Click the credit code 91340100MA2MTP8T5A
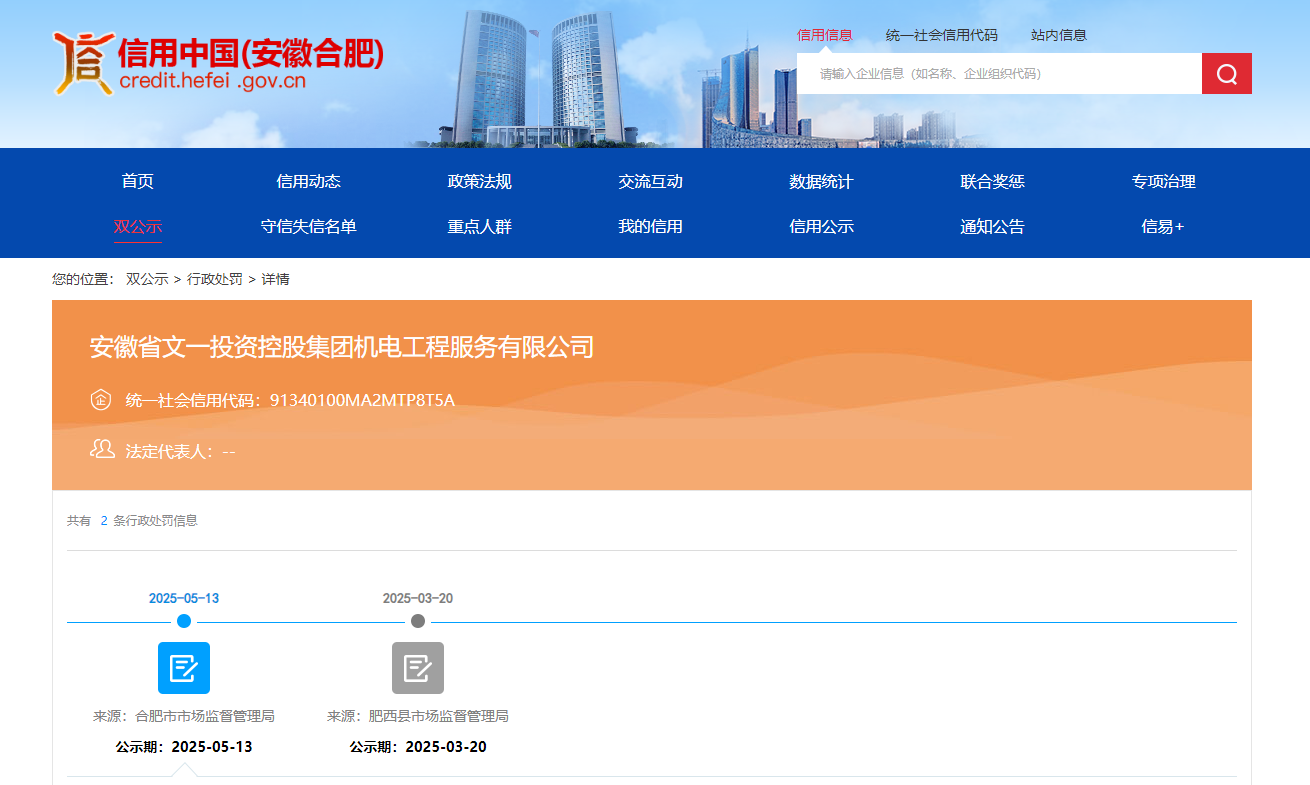The image size is (1310, 785). [362, 401]
